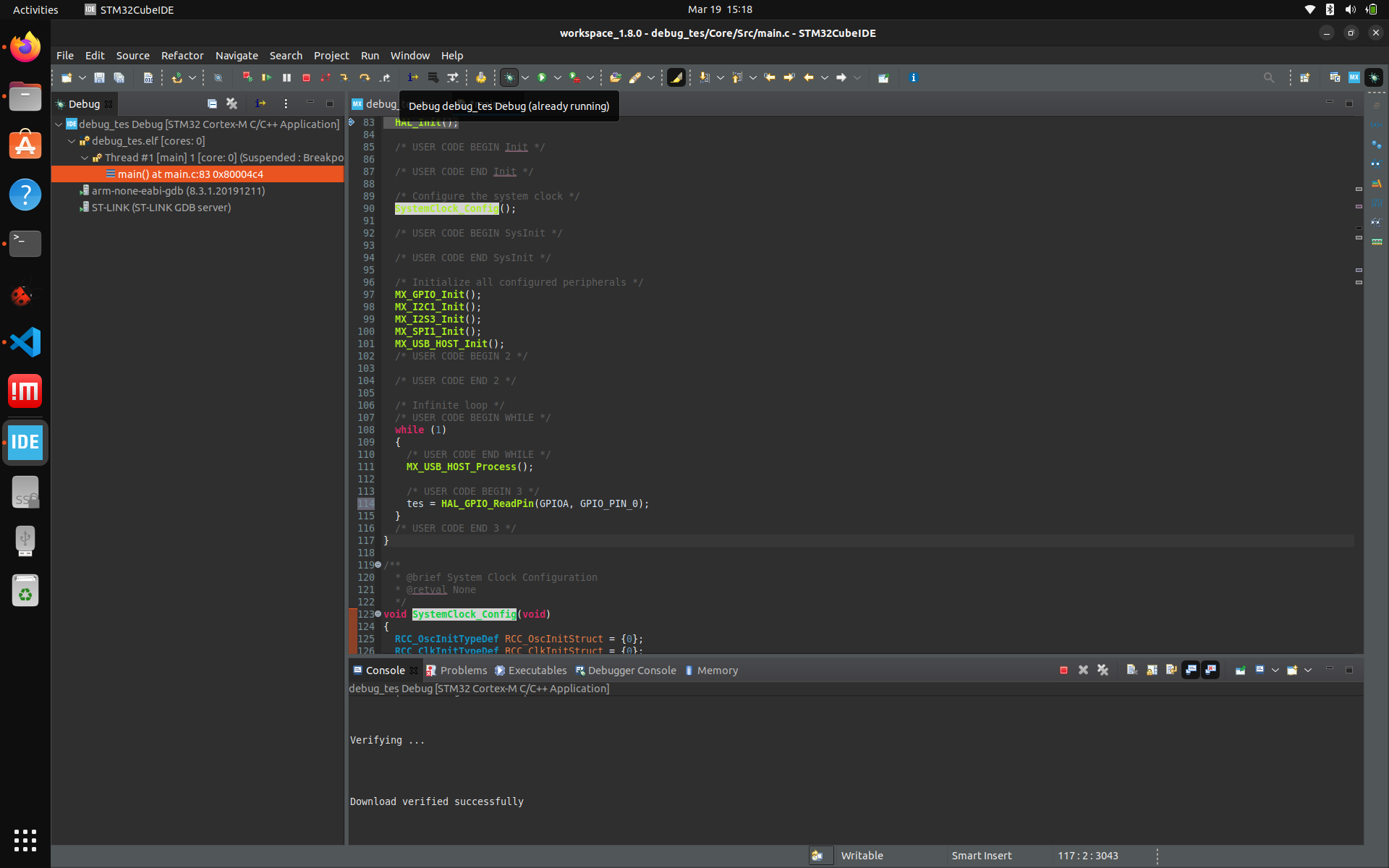The height and width of the screenshot is (868, 1389).
Task: Click the Save toolbar icon
Action: coord(99,77)
